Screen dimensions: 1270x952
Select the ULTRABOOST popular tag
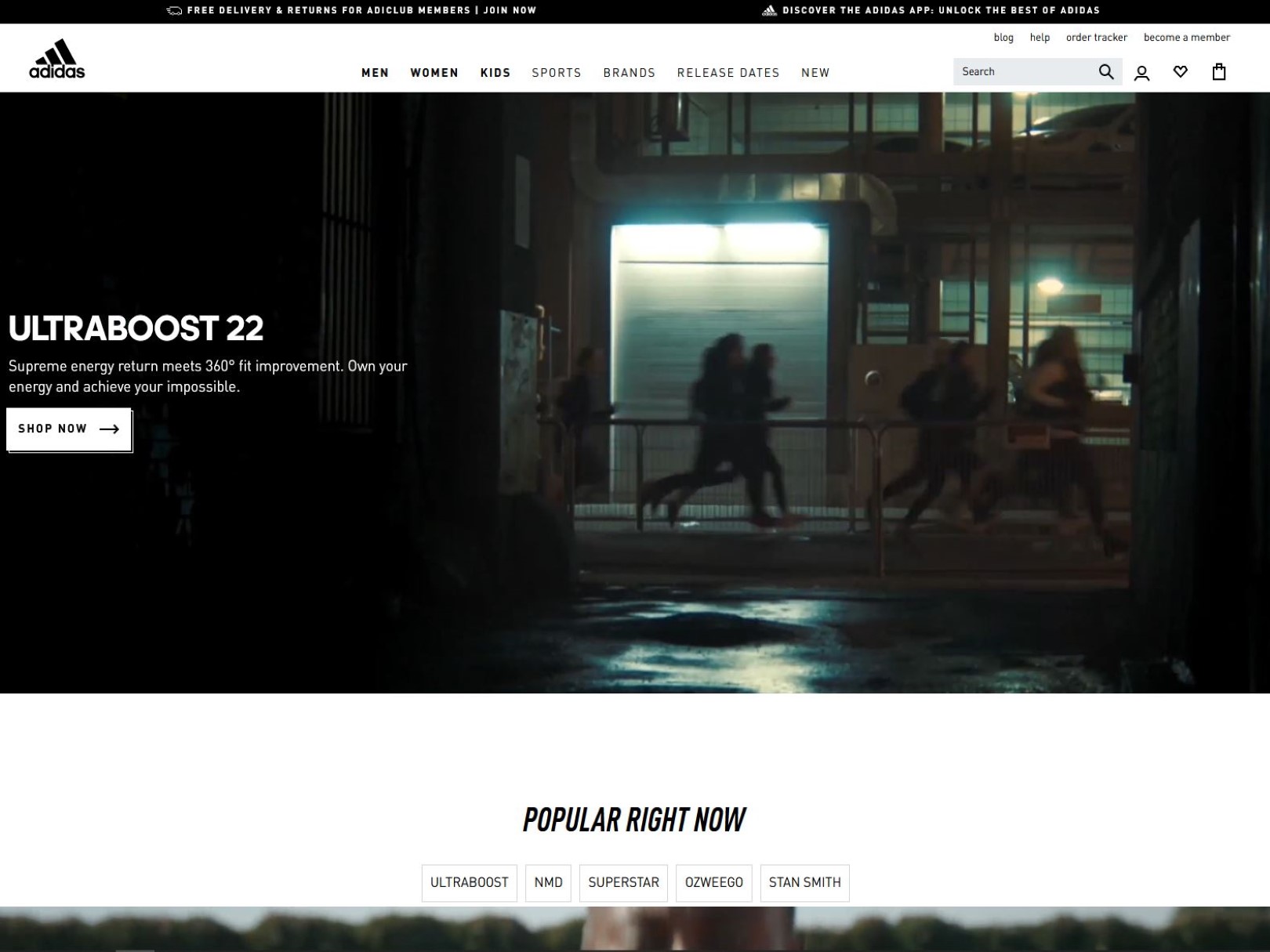pos(469,883)
